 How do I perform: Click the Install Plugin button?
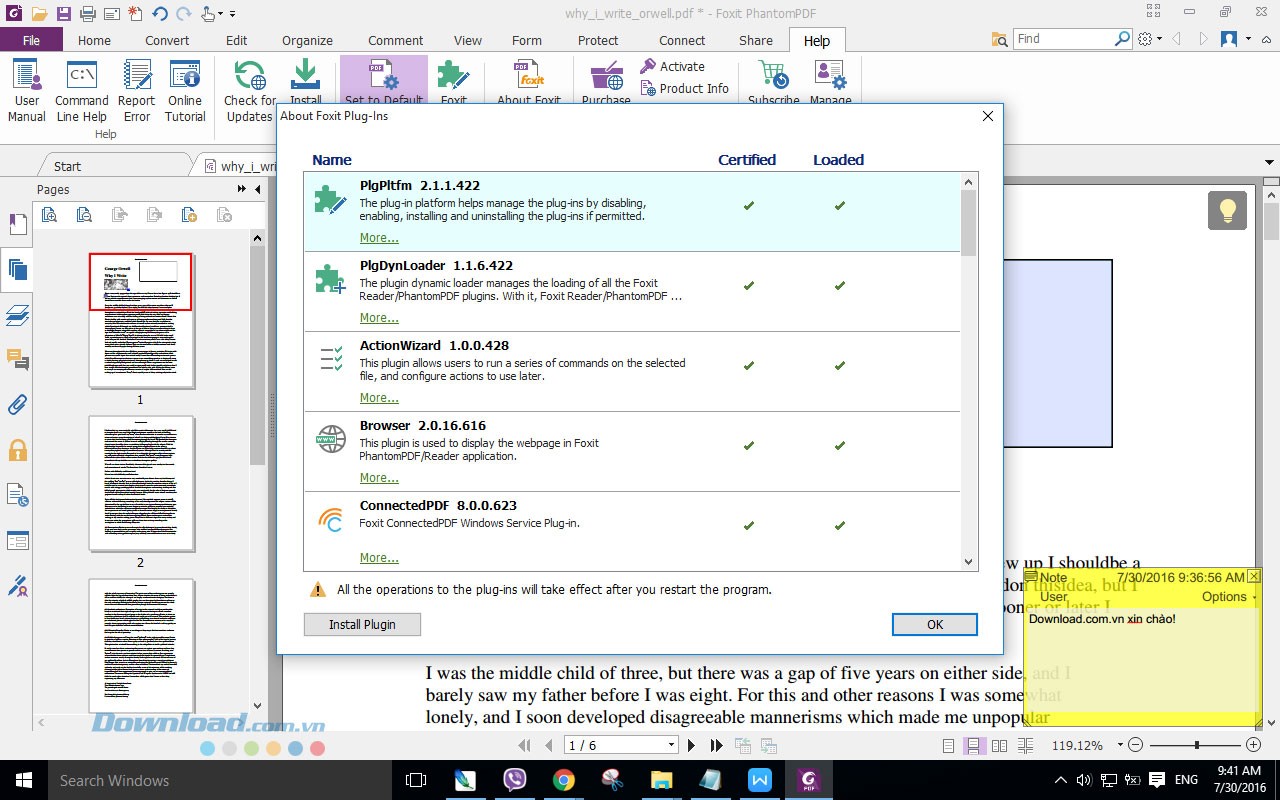[x=362, y=625]
